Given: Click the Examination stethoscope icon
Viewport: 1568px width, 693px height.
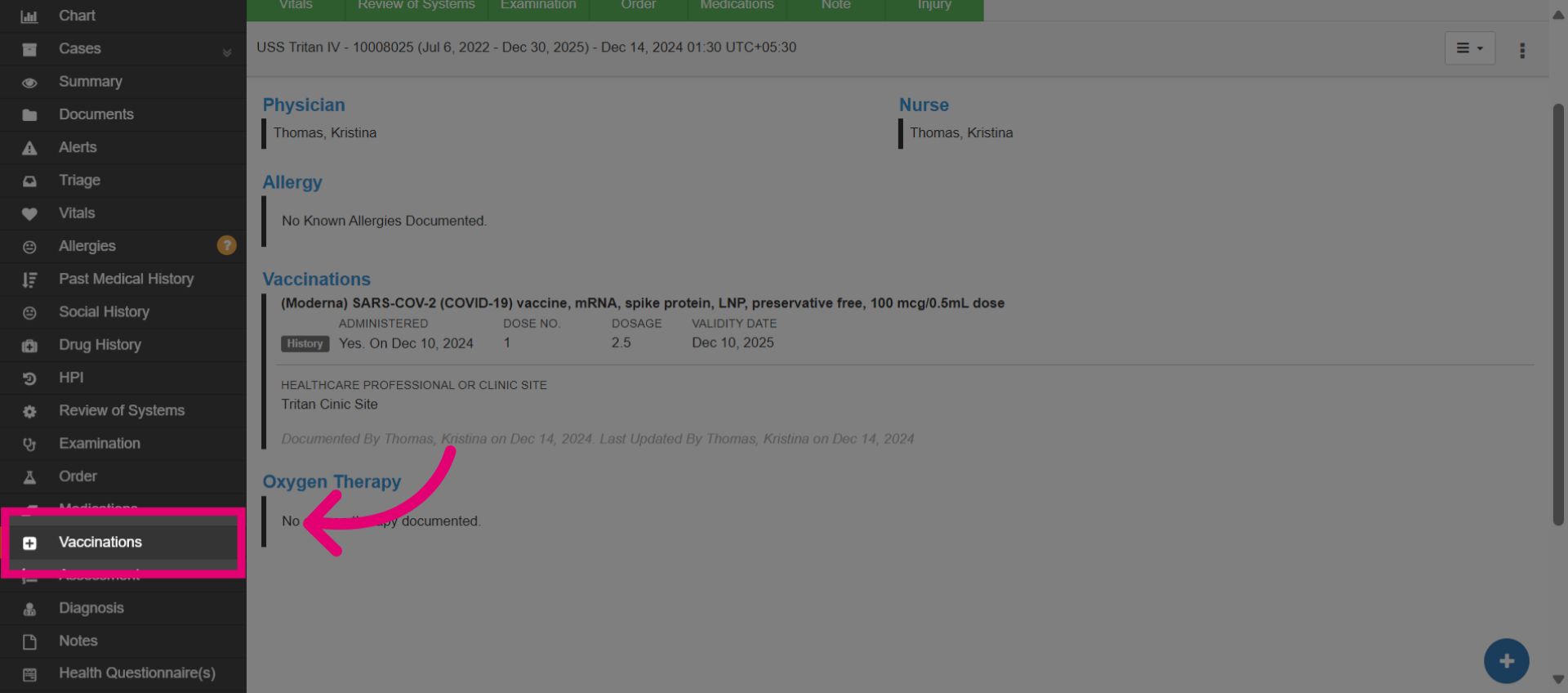Looking at the screenshot, I should click(29, 445).
